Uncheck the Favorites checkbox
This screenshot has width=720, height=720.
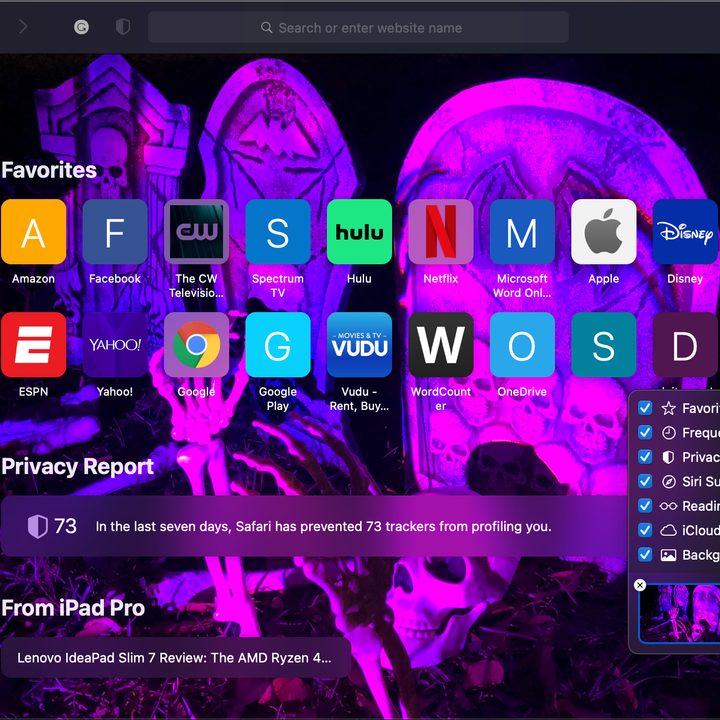645,408
